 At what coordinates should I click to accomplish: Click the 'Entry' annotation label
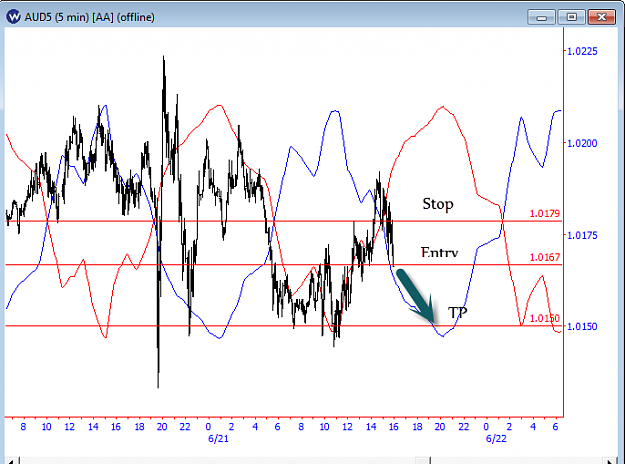click(439, 252)
